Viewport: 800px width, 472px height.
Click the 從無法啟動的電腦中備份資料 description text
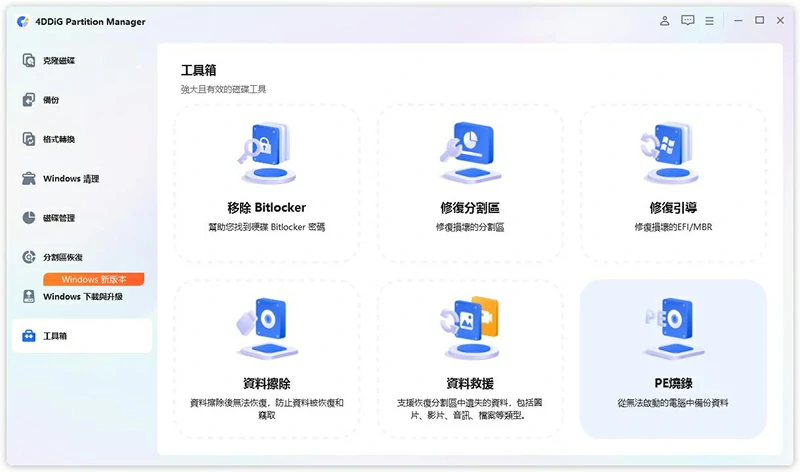(673, 403)
